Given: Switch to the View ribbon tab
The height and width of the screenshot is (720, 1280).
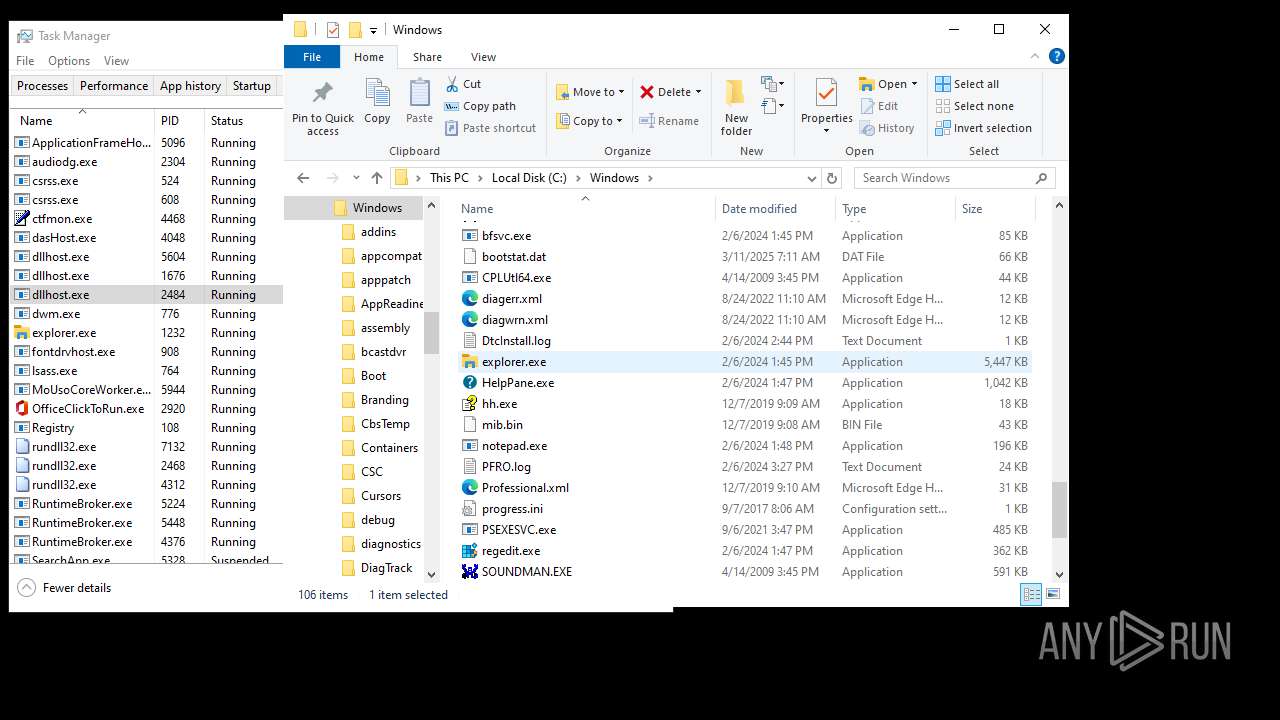Looking at the screenshot, I should [x=483, y=57].
